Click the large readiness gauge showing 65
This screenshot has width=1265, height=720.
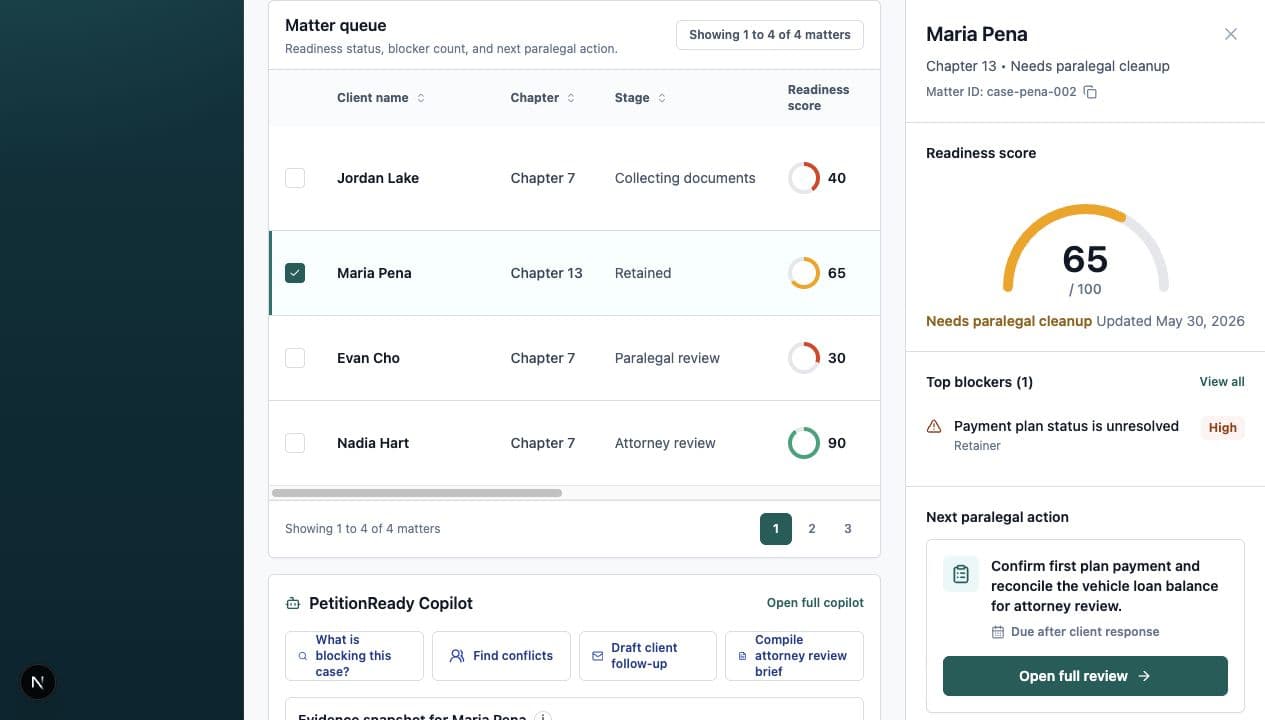[1085, 250]
